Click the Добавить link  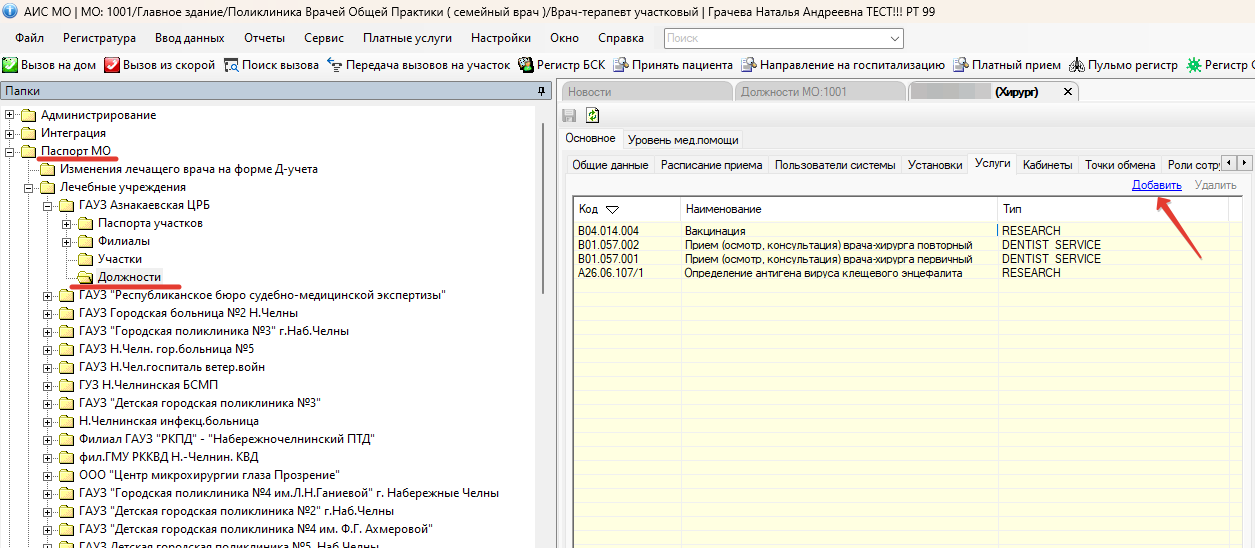coord(1157,185)
